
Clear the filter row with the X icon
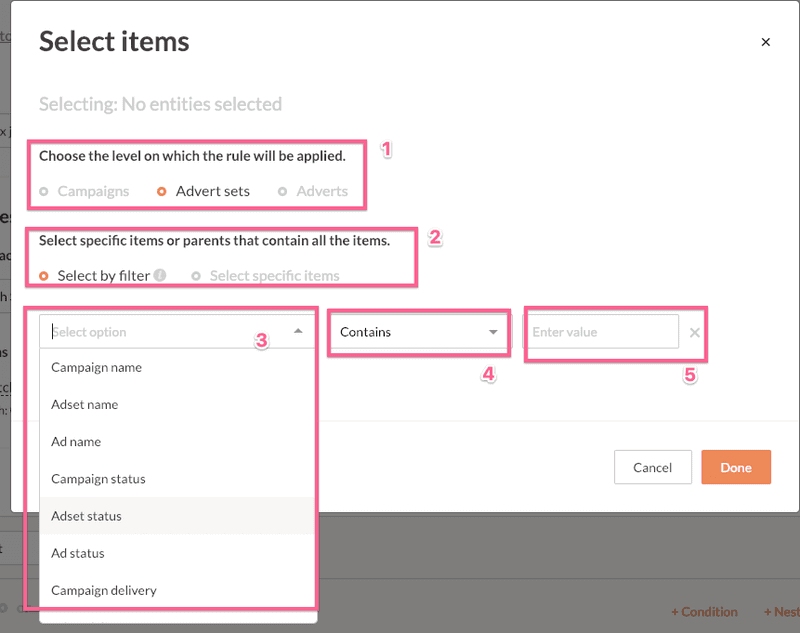(695, 332)
